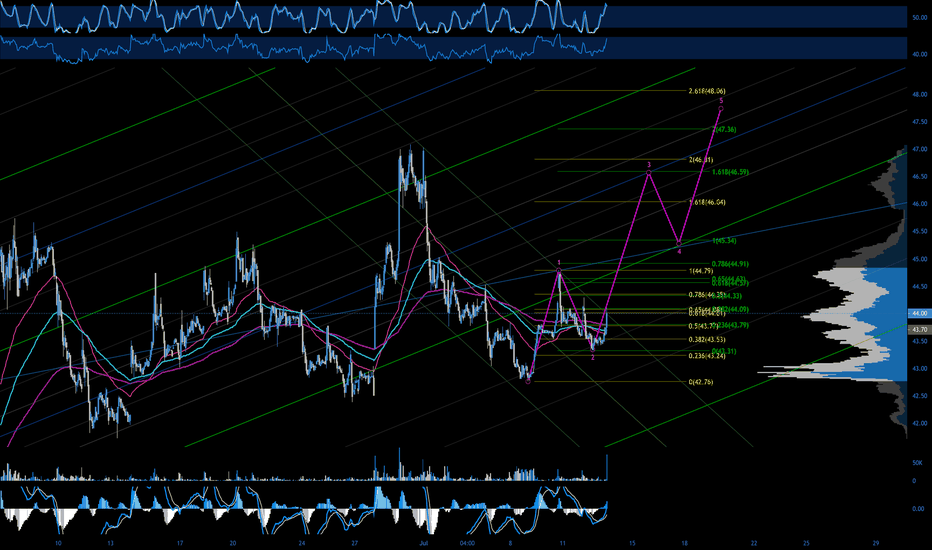The width and height of the screenshot is (932, 550).
Task: Click the highlighted 44.00 current price tag
Action: pos(920,313)
